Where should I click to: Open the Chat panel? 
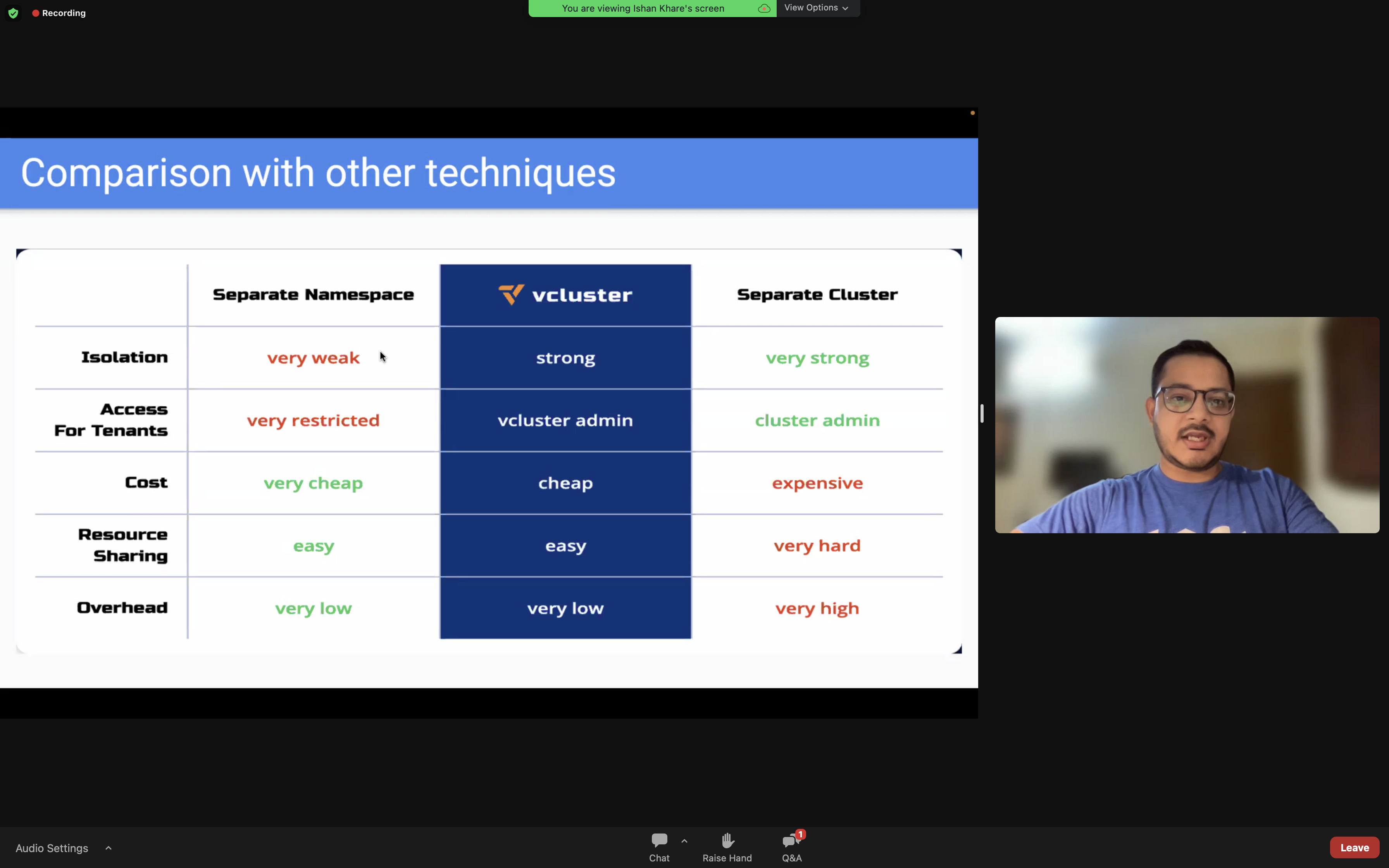[659, 847]
